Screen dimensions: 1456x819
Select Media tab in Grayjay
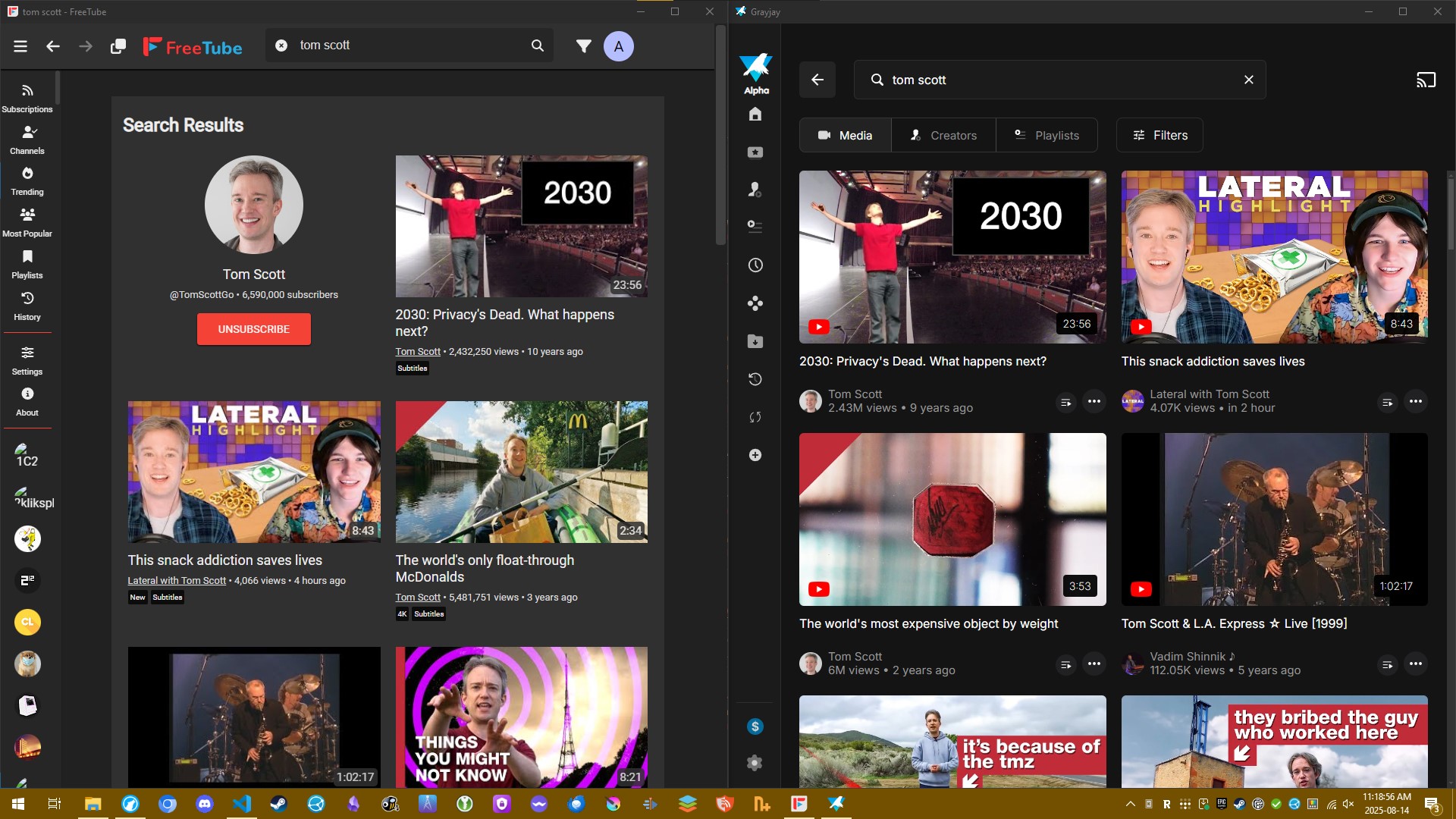845,135
